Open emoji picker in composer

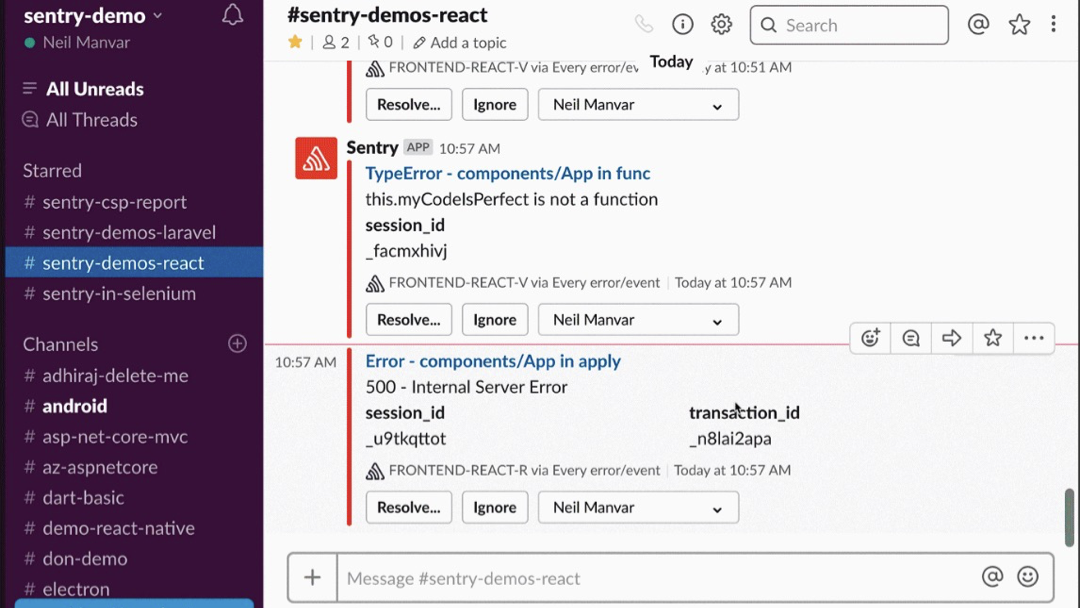click(x=1028, y=577)
